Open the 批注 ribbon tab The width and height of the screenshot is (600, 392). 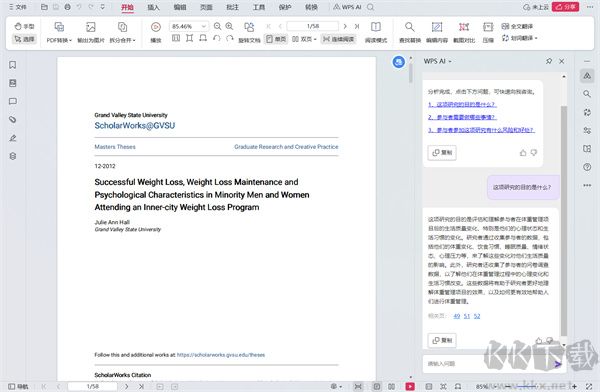(x=232, y=7)
